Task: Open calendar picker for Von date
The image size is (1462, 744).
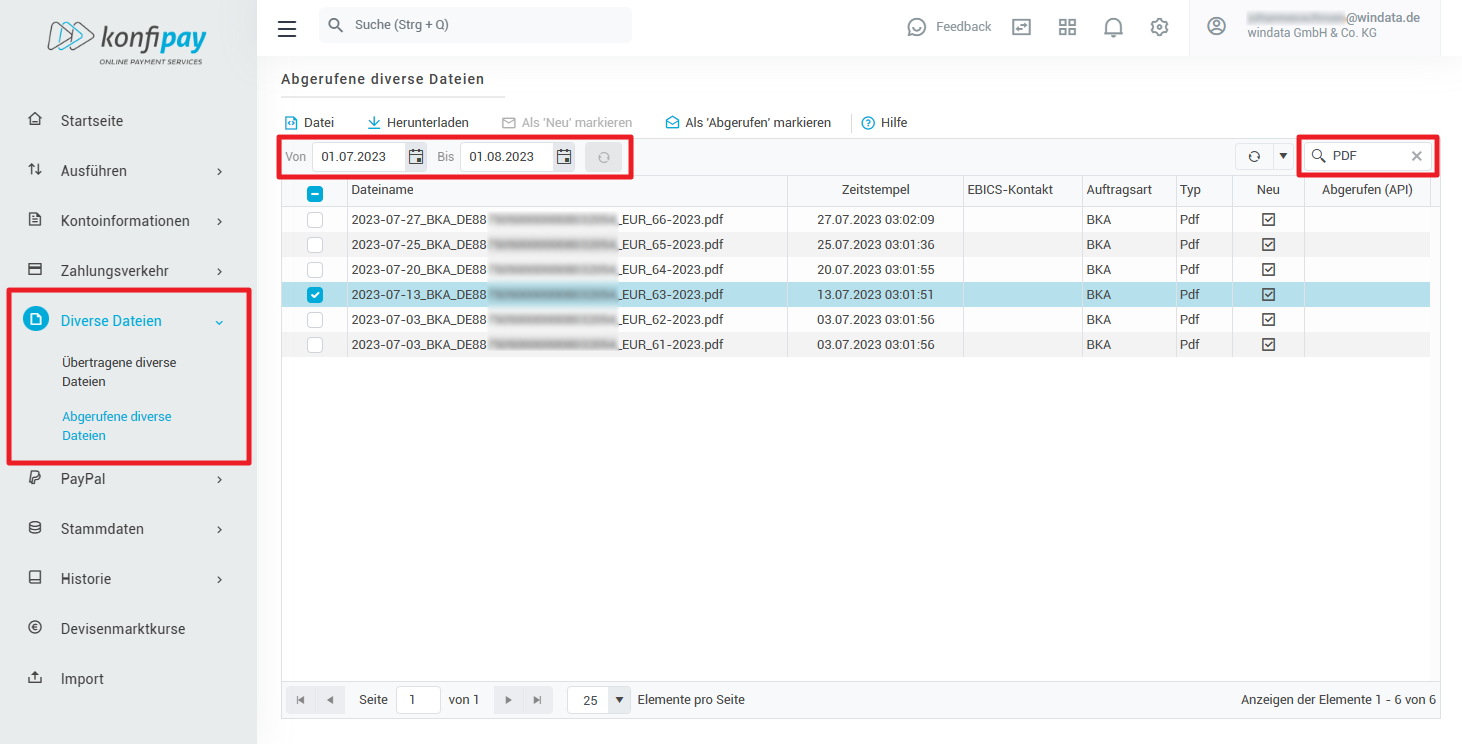Action: click(416, 157)
